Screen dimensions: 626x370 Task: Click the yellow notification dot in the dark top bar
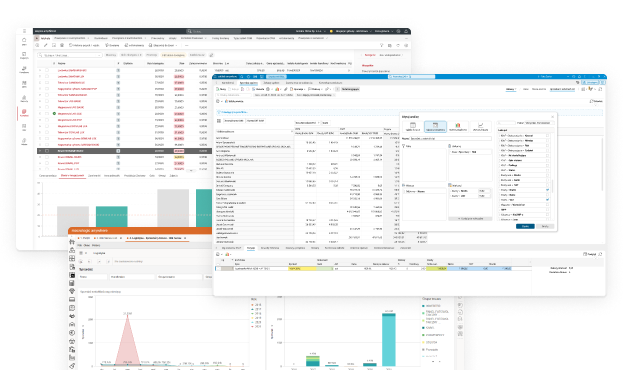(x=331, y=31)
